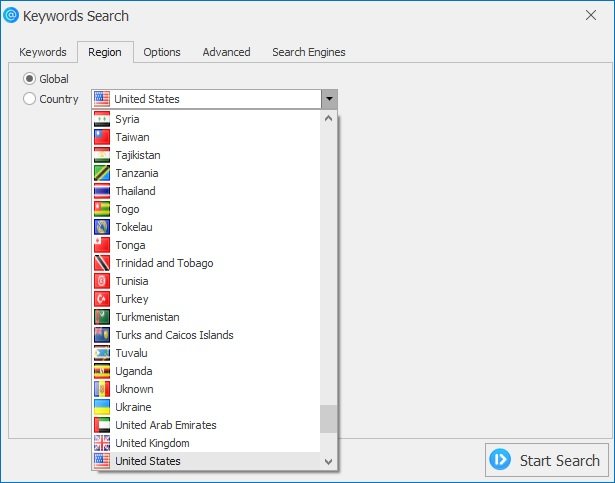Choose "Tokelau" in the list
The height and width of the screenshot is (483, 615).
207,227
